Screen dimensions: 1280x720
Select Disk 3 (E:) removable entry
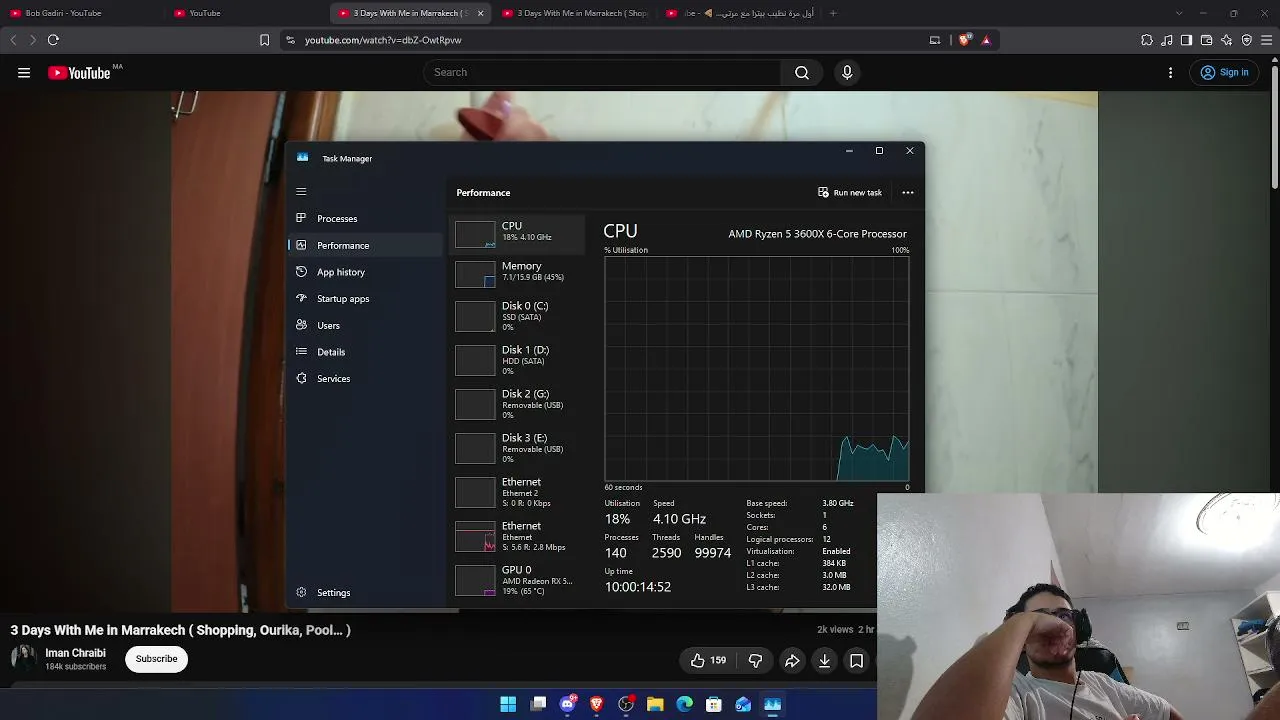coord(518,449)
